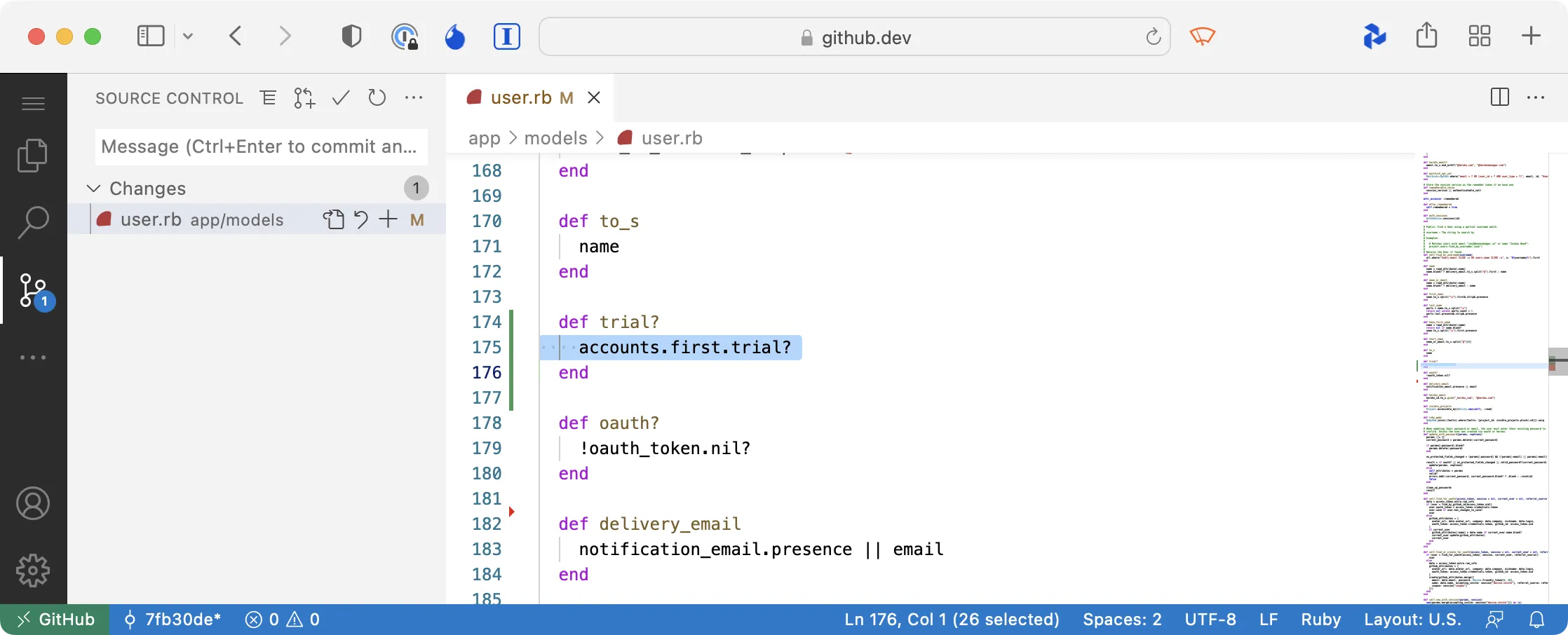Commit changes using the checkmark icon
Image resolution: width=1568 pixels, height=635 pixels.
[x=340, y=98]
